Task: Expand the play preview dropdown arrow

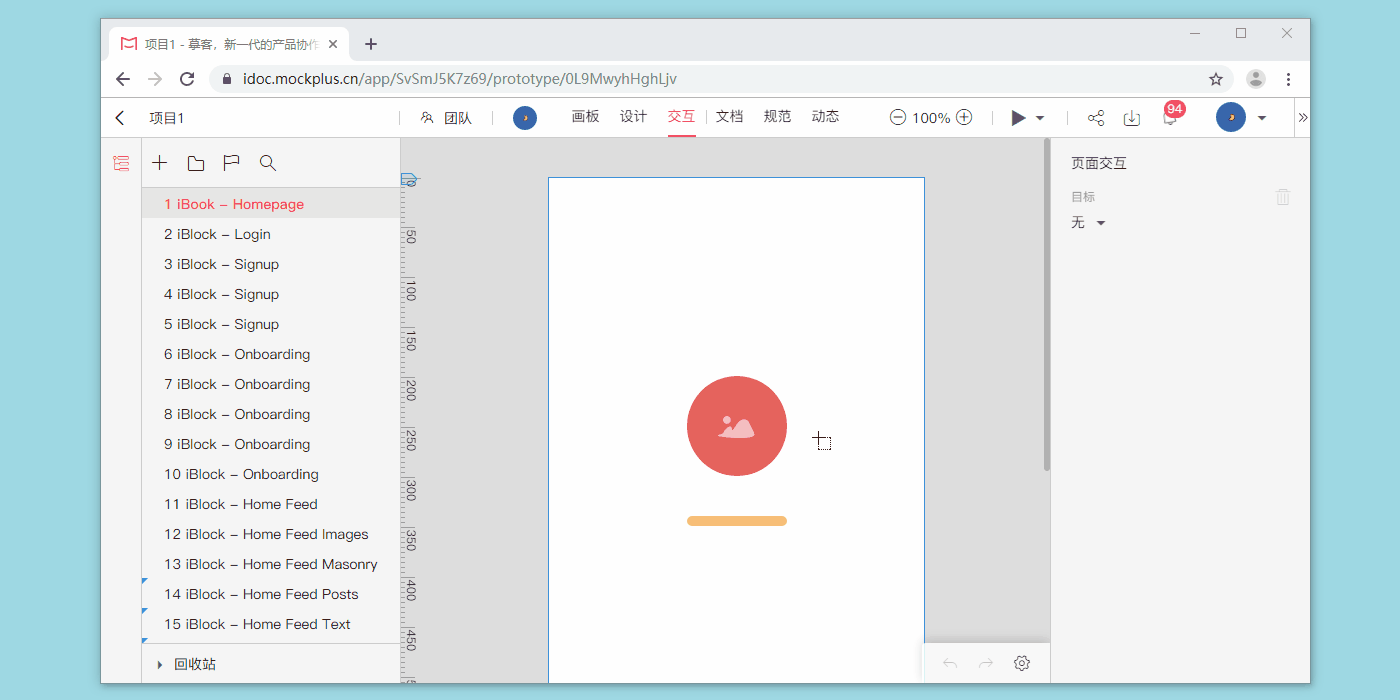Action: click(1040, 118)
